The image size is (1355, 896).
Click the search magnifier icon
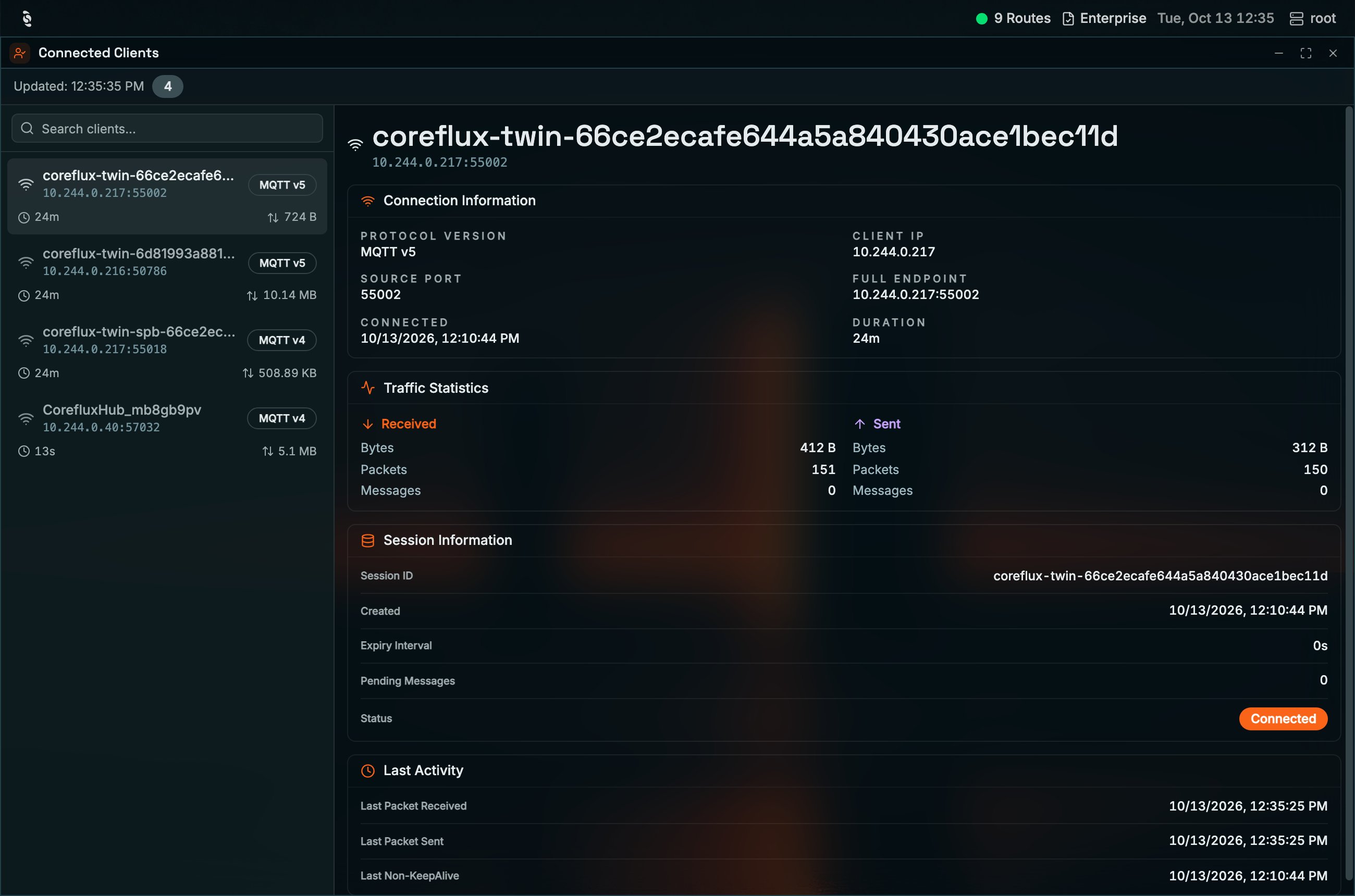point(27,129)
